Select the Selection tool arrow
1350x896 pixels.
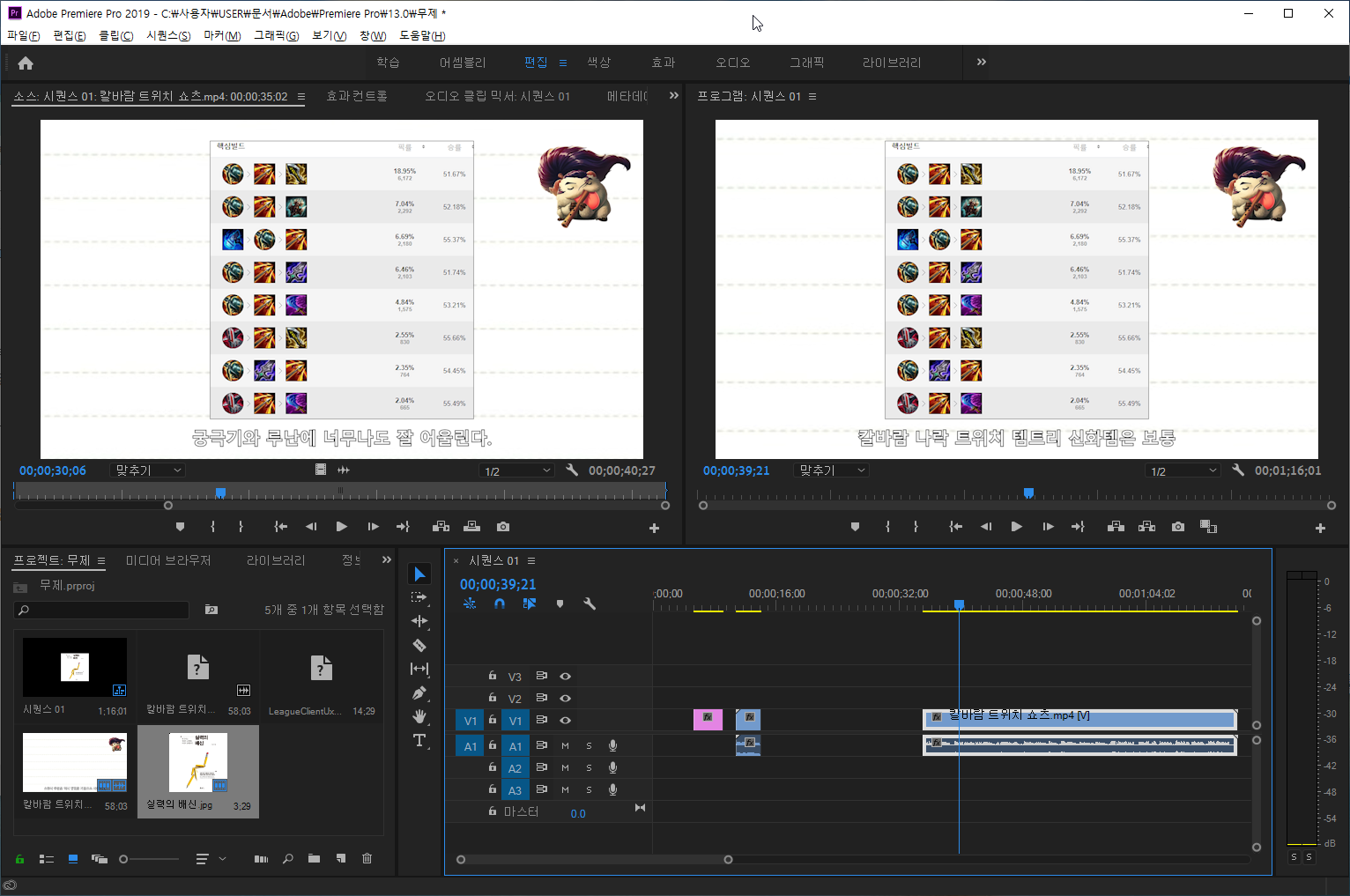click(x=419, y=574)
